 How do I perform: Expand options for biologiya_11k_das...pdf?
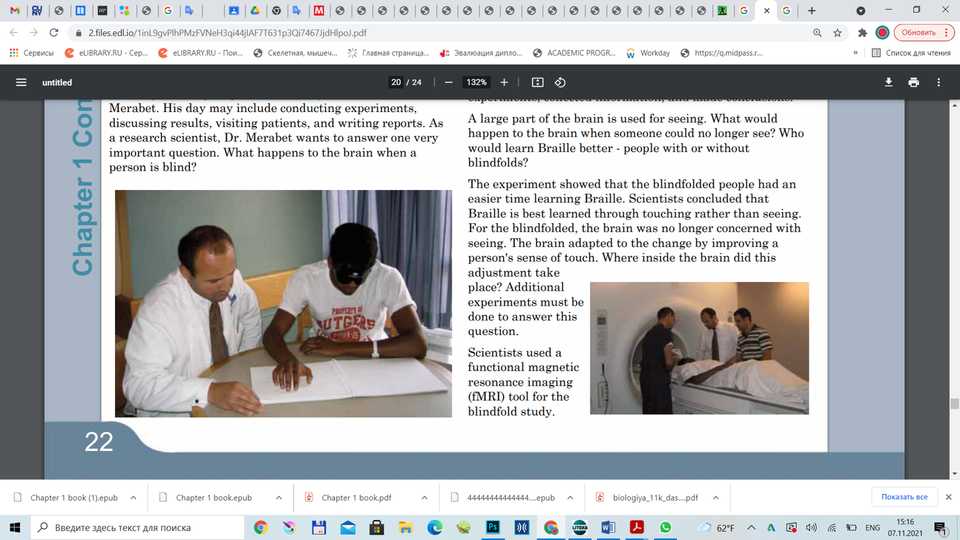click(715, 498)
